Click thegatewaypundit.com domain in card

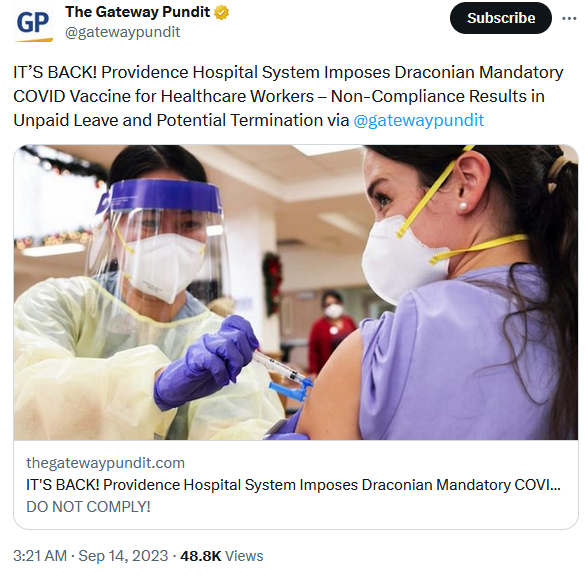click(x=106, y=463)
